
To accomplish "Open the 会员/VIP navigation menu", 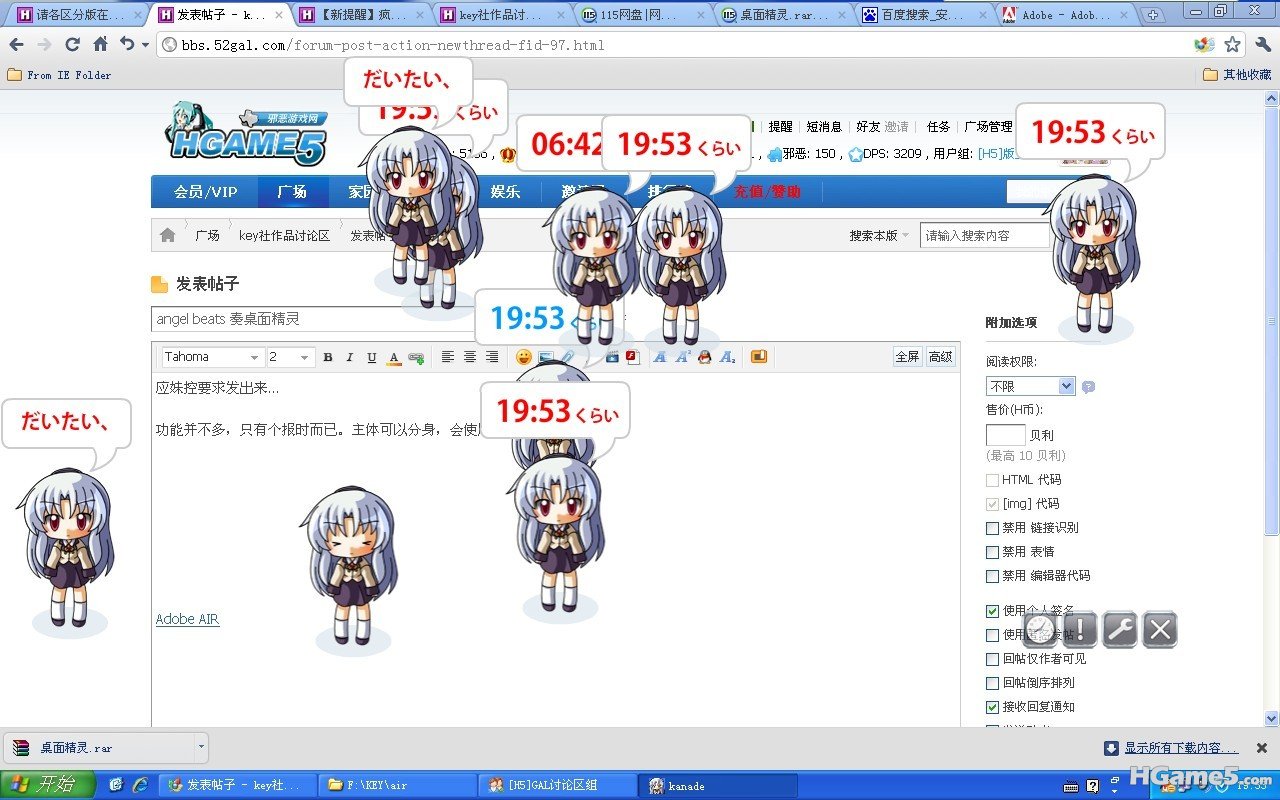I will pos(205,191).
